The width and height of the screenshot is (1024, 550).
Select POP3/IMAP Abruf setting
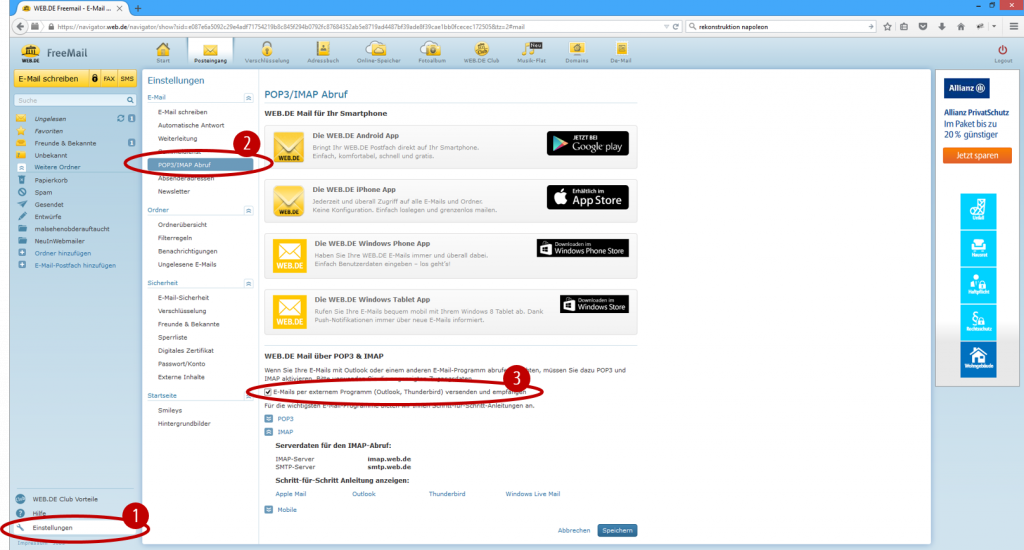click(200, 165)
